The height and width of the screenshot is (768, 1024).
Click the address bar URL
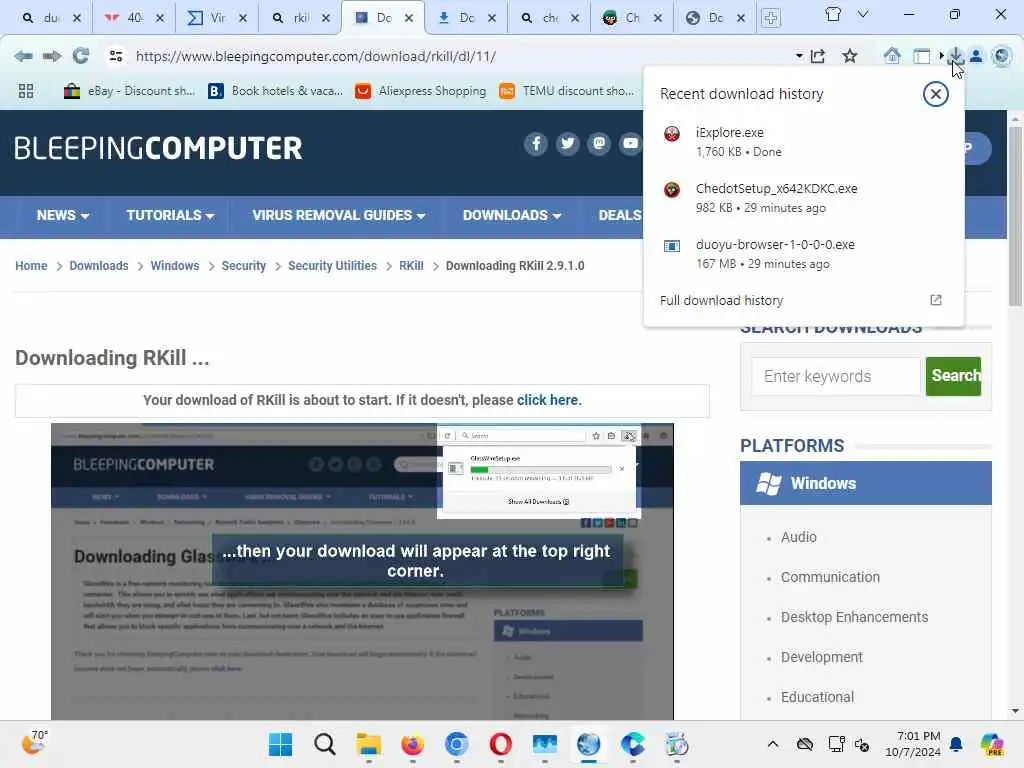(x=316, y=56)
